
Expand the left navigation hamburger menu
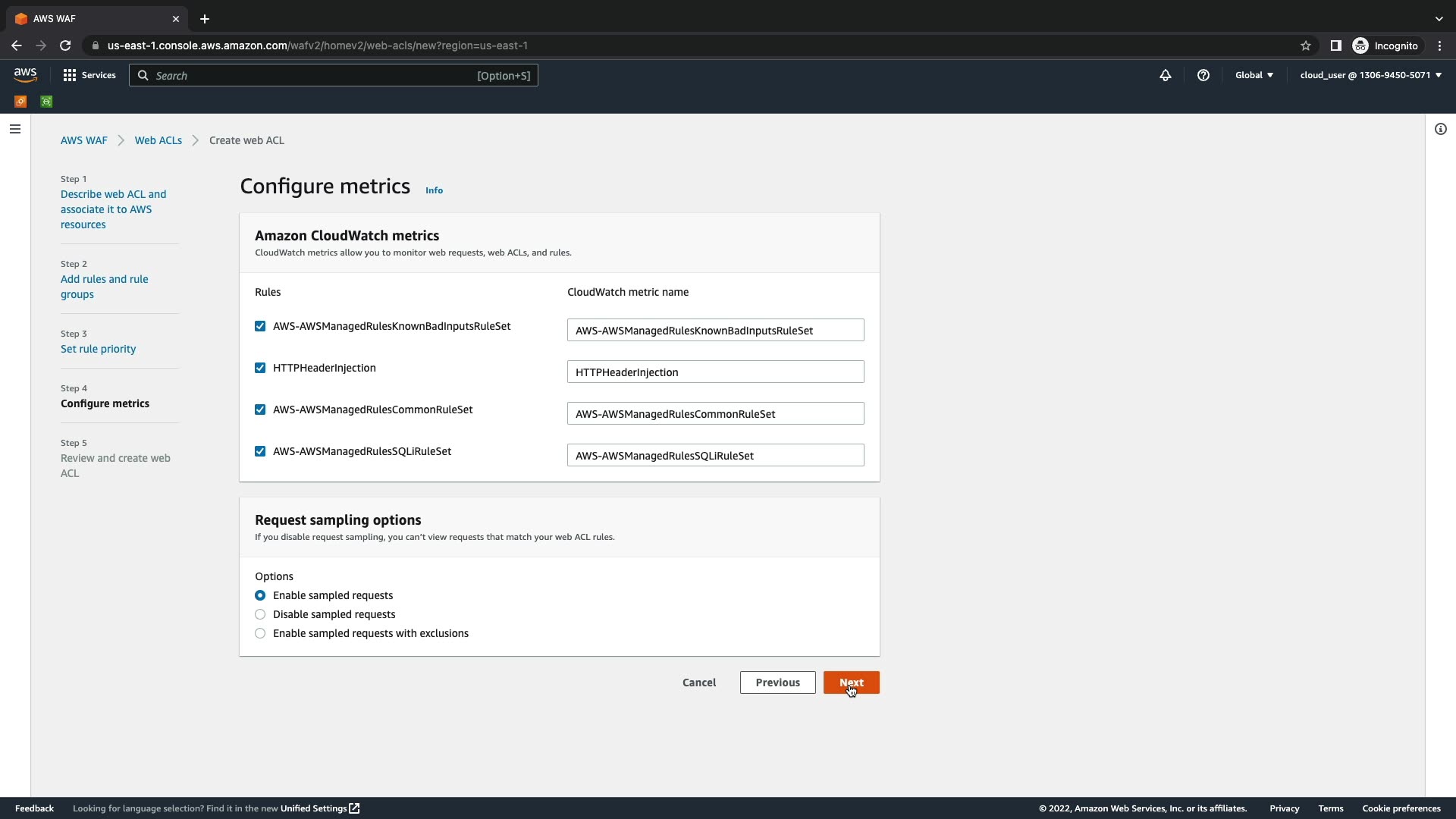[14, 129]
